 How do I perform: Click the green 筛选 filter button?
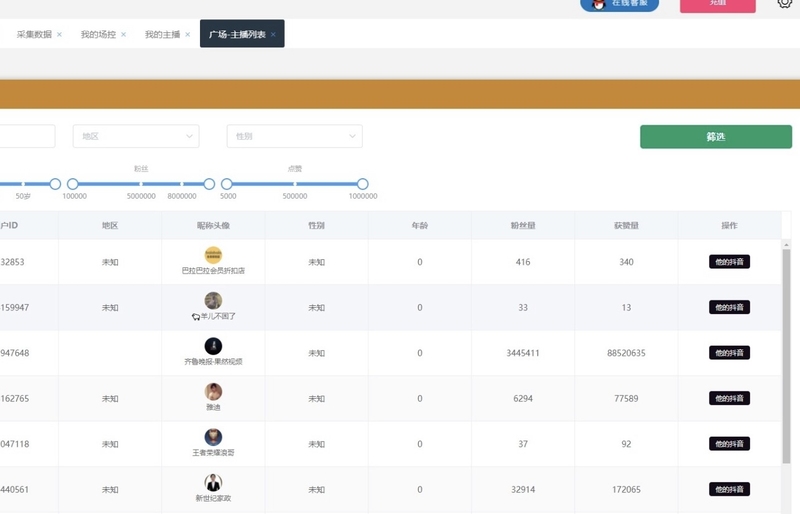715,137
